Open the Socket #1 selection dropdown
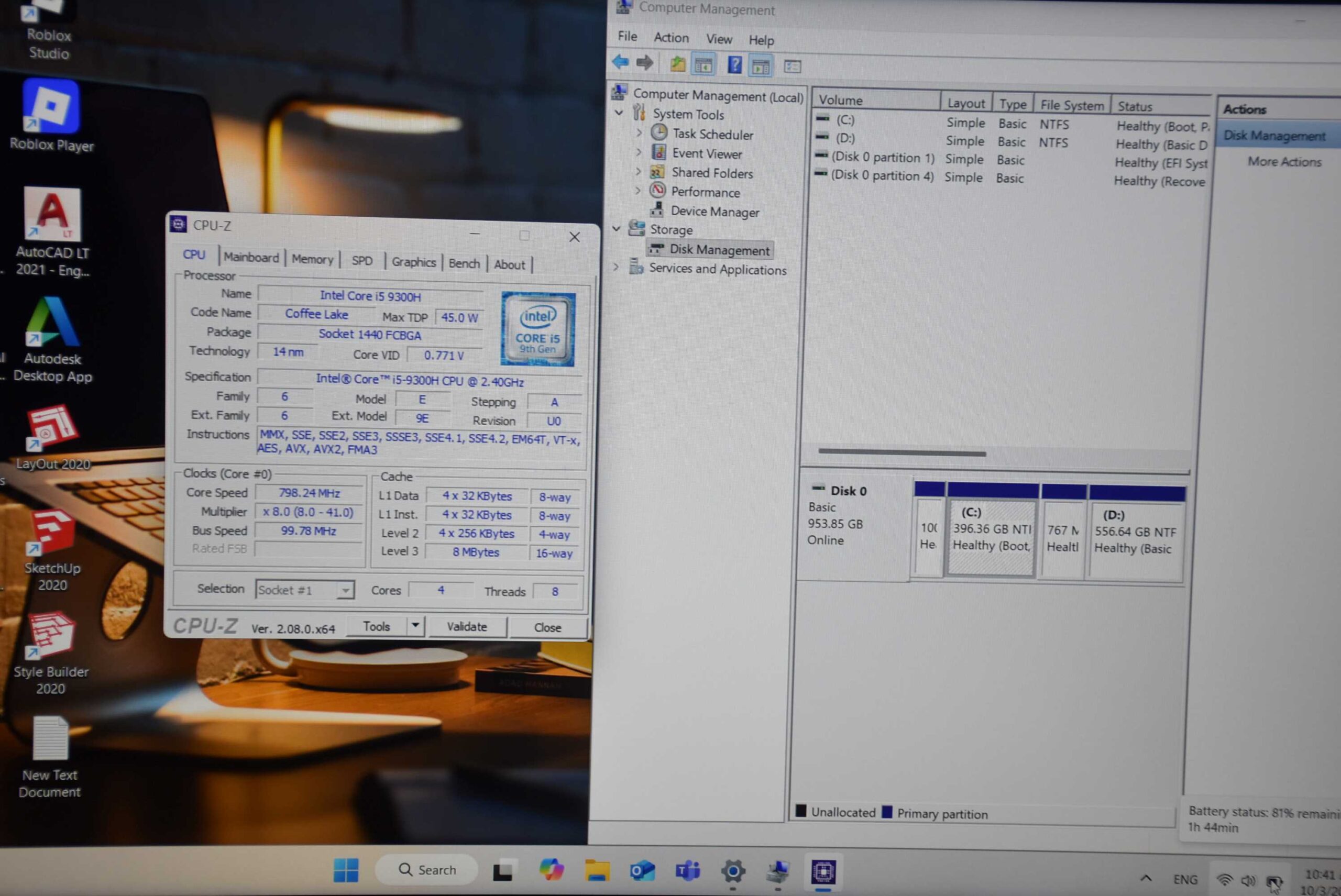Image resolution: width=1341 pixels, height=896 pixels. pos(345,590)
